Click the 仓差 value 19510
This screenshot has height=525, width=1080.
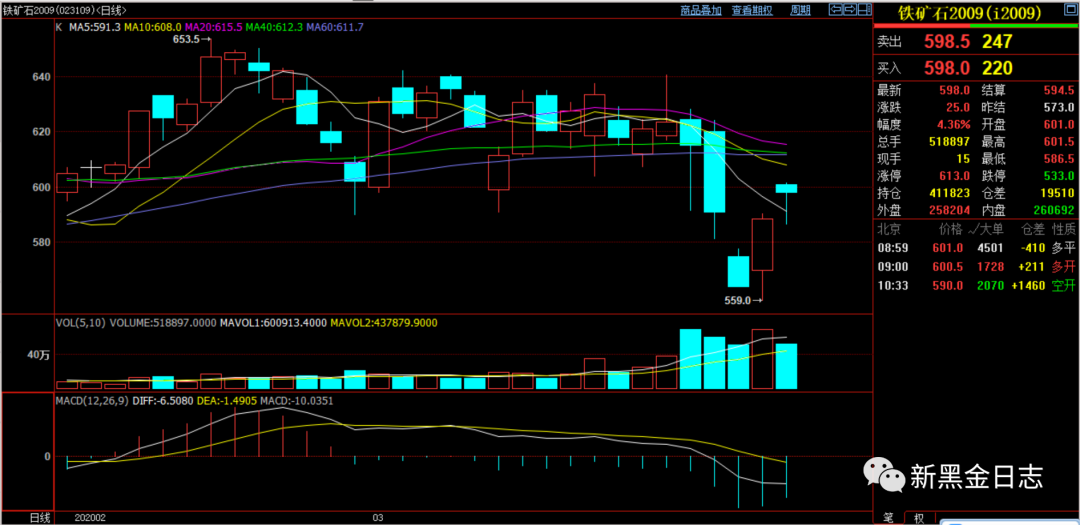(x=1059, y=193)
